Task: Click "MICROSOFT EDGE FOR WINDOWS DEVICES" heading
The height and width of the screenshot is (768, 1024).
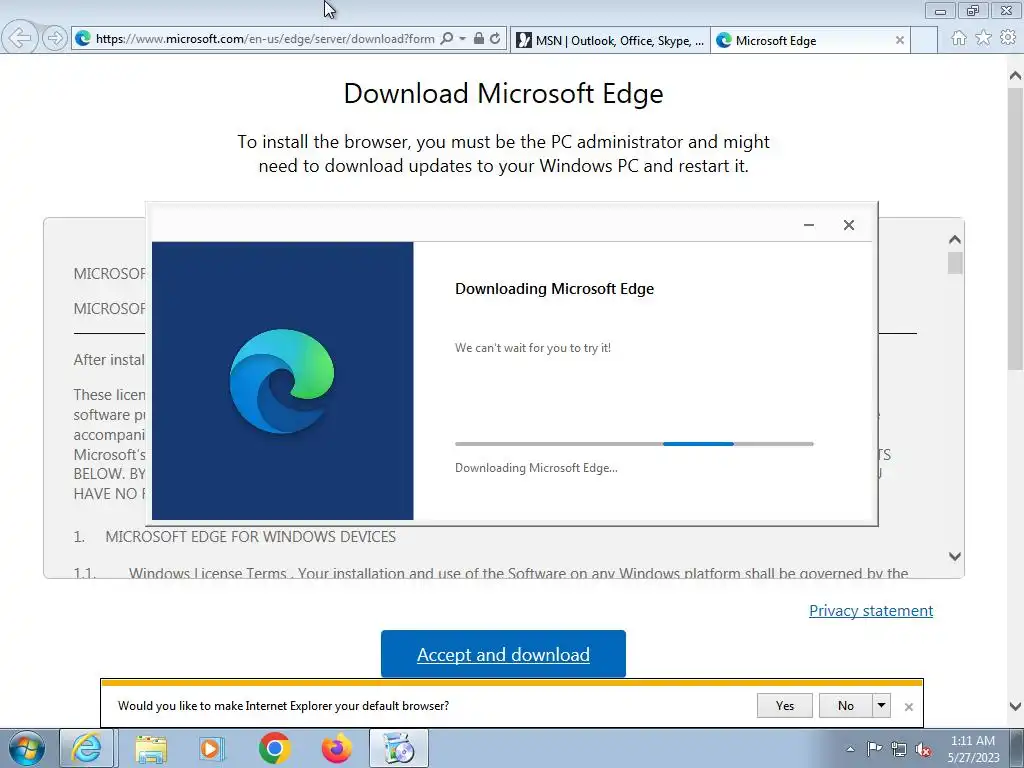Action: pyautogui.click(x=251, y=537)
